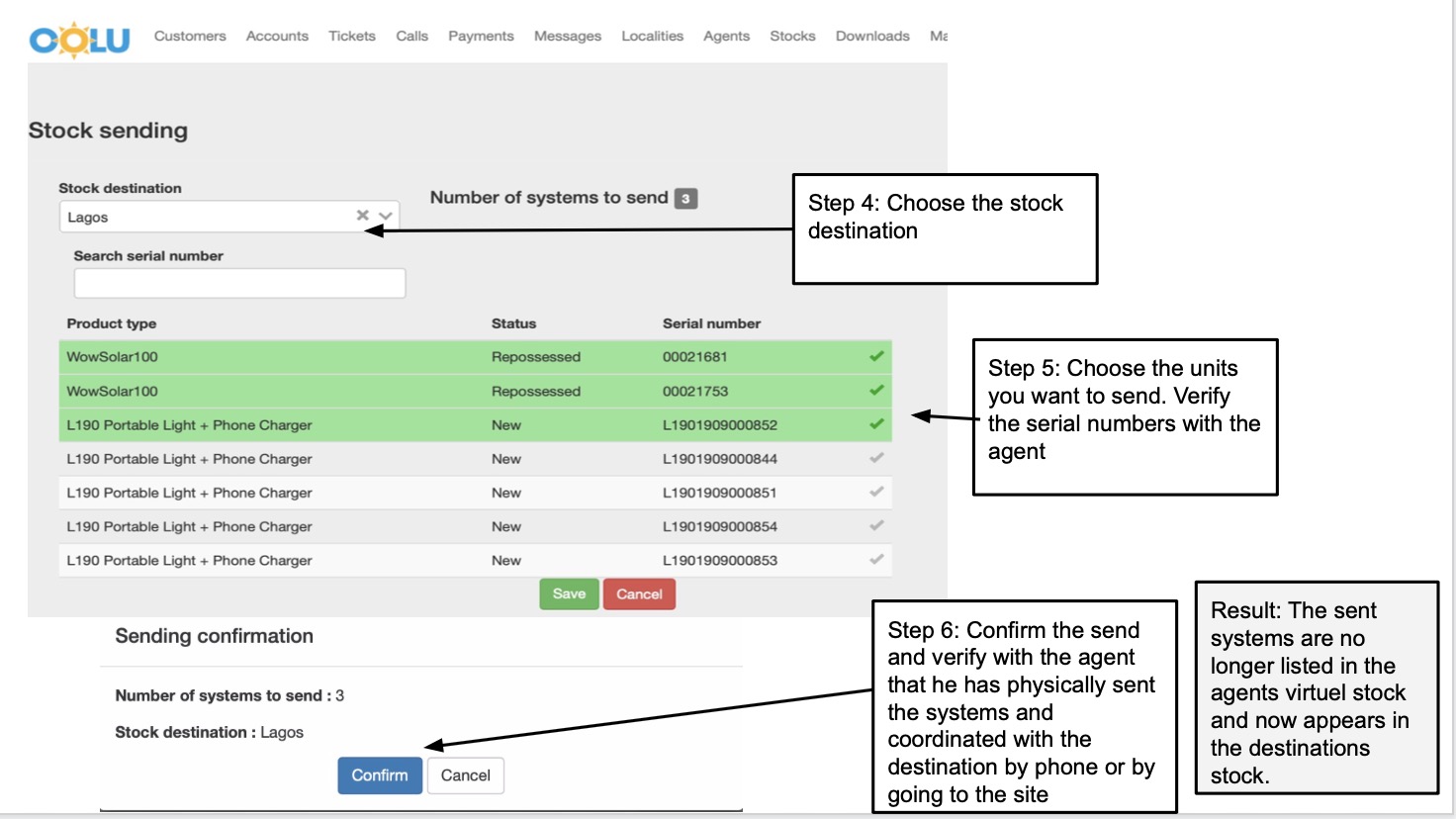Viewport: 1456px width, 819px height.
Task: Toggle checkmark for serial 00021753
Action: (876, 391)
